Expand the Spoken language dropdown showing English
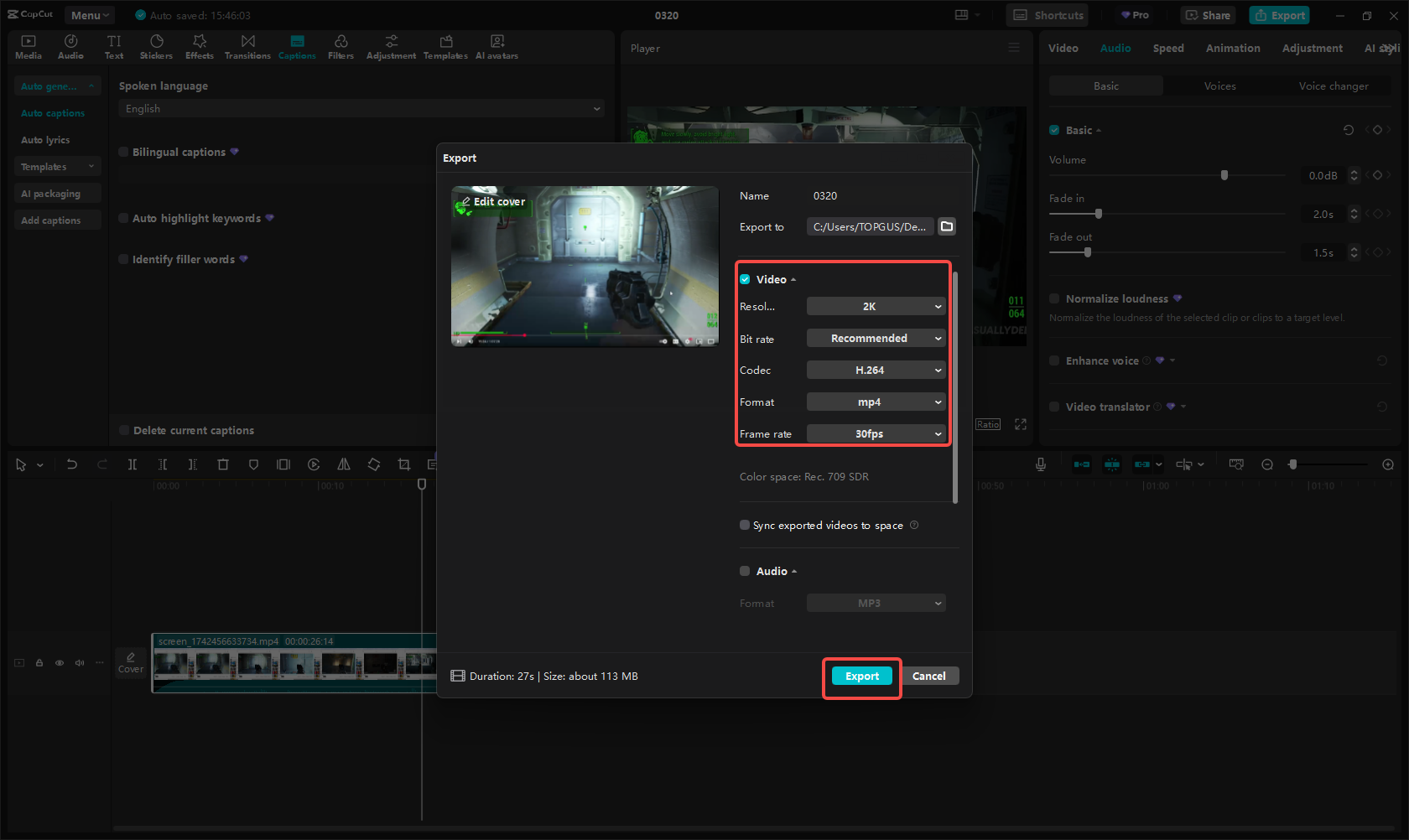This screenshot has width=1409, height=840. [x=361, y=108]
